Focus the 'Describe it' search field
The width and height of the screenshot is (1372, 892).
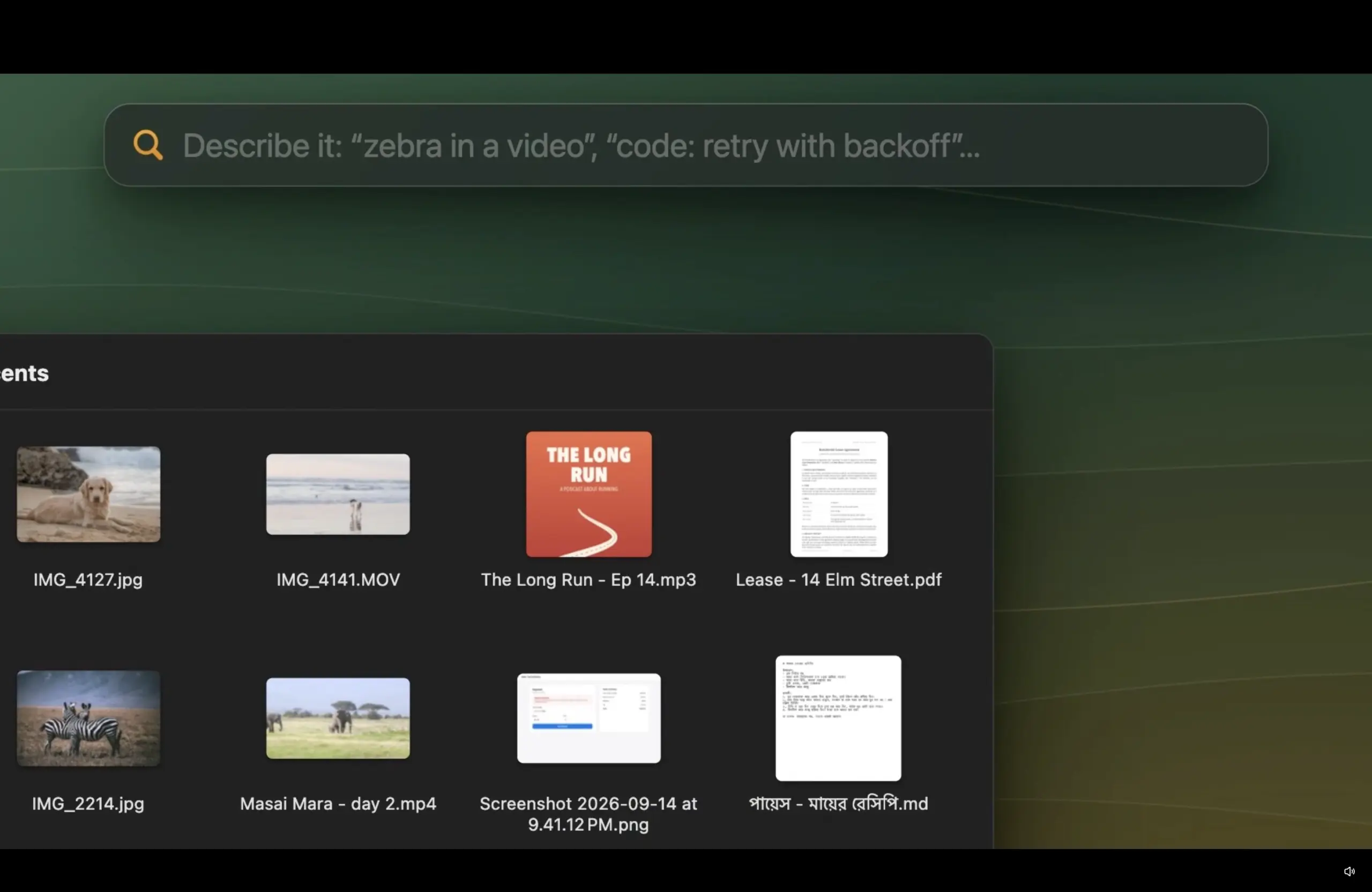tap(685, 145)
